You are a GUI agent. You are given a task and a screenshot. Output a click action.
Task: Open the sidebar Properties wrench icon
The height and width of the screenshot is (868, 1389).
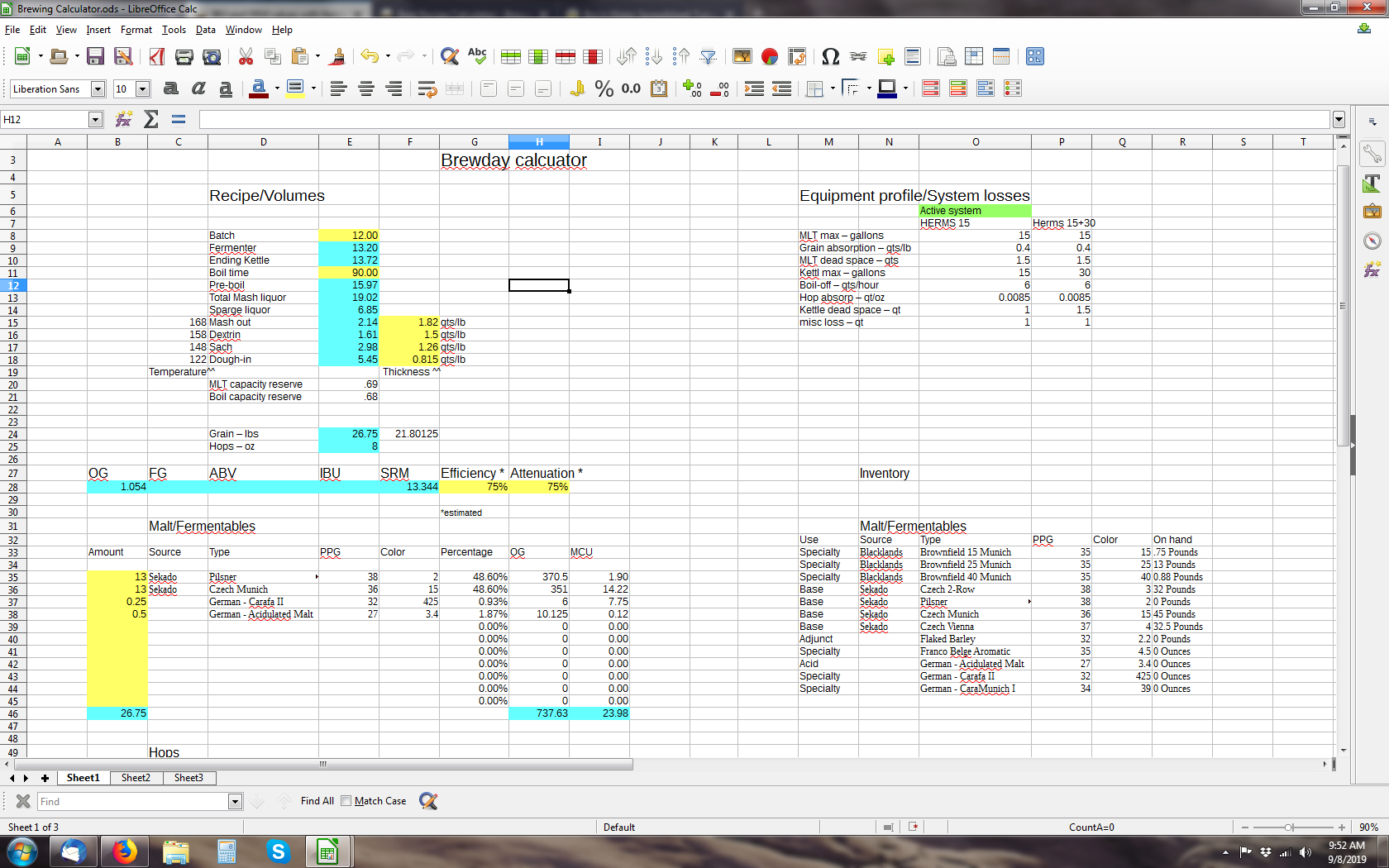pyautogui.click(x=1372, y=154)
